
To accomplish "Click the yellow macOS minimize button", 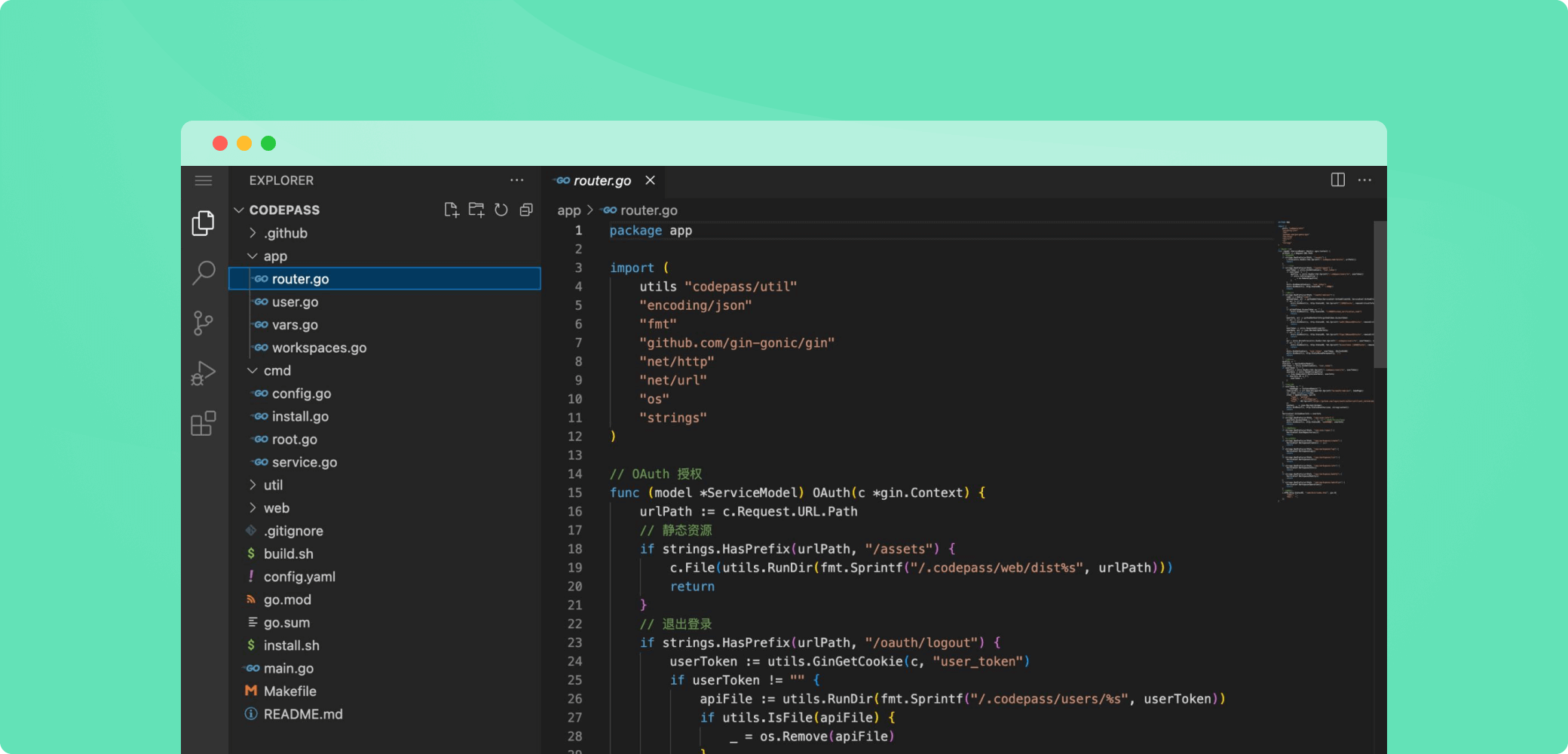I will coord(244,143).
